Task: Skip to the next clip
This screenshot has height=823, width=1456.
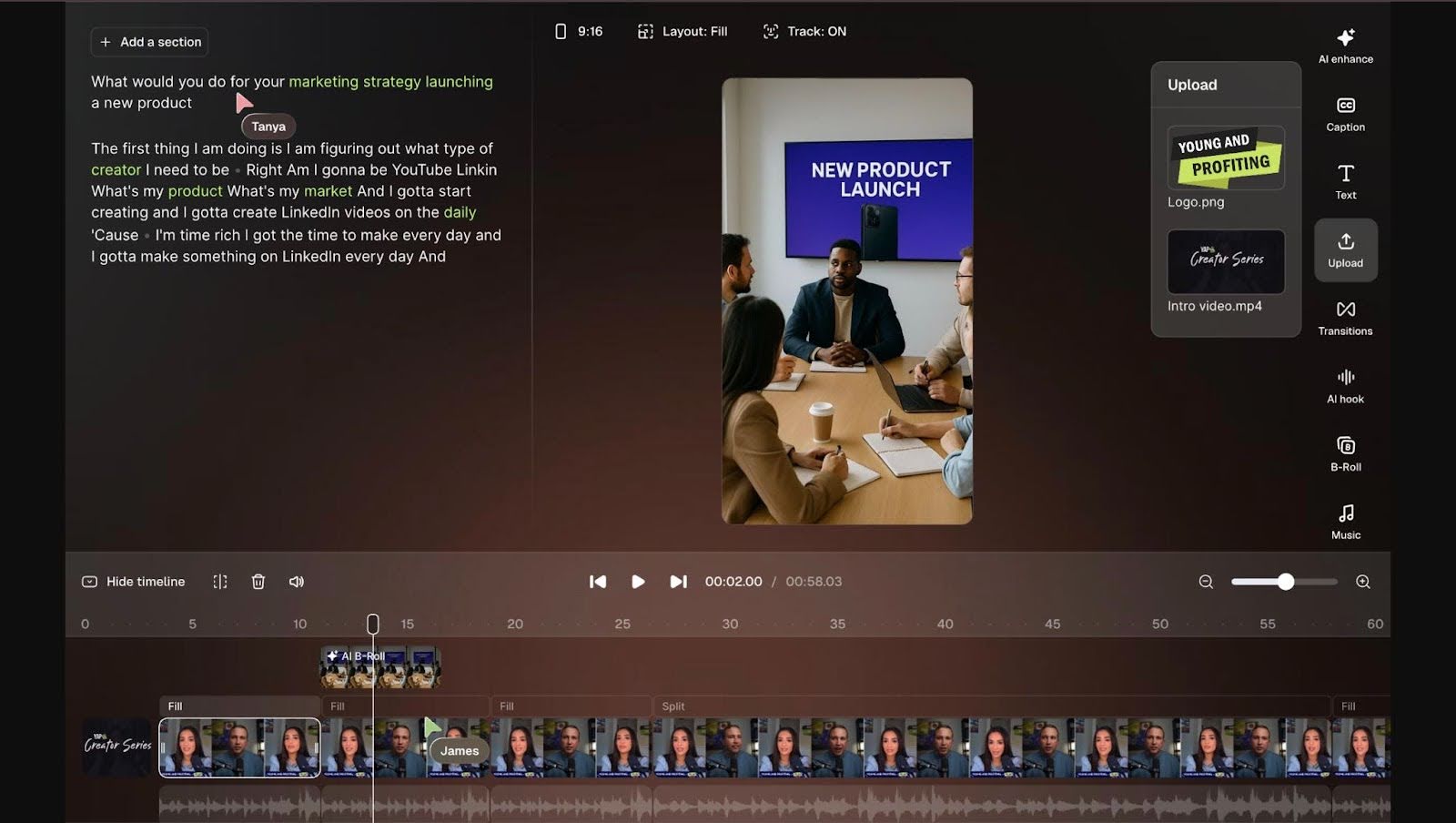Action: tap(678, 582)
